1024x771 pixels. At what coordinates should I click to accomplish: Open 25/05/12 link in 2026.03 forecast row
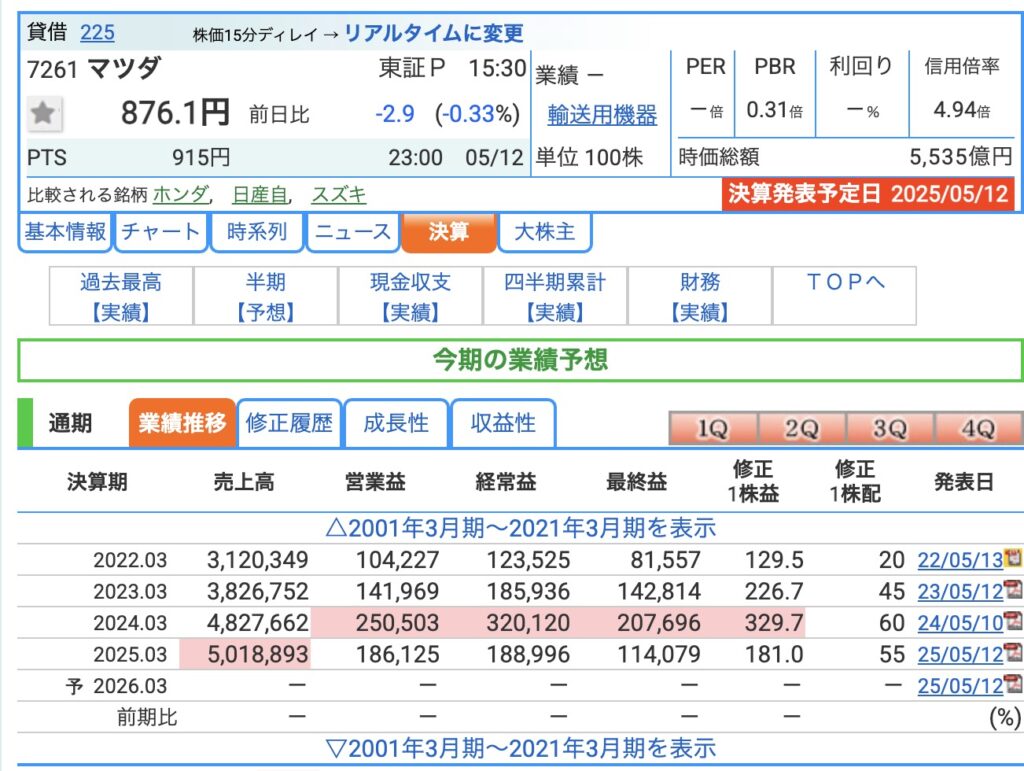click(960, 685)
